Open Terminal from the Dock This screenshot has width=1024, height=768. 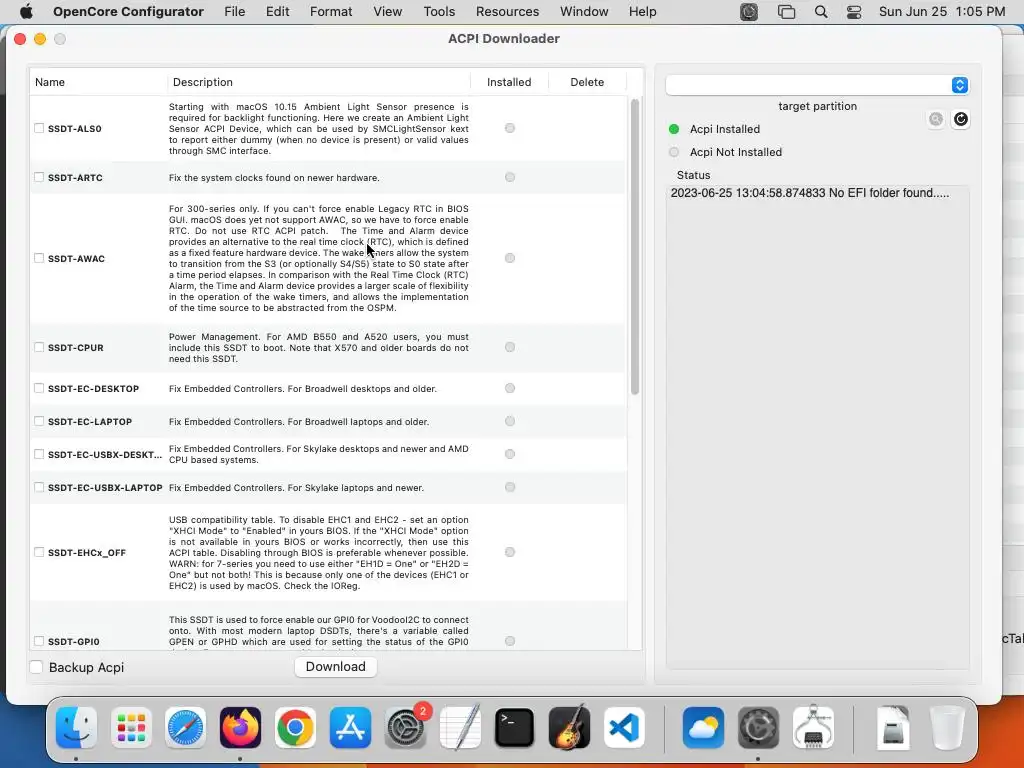click(515, 728)
